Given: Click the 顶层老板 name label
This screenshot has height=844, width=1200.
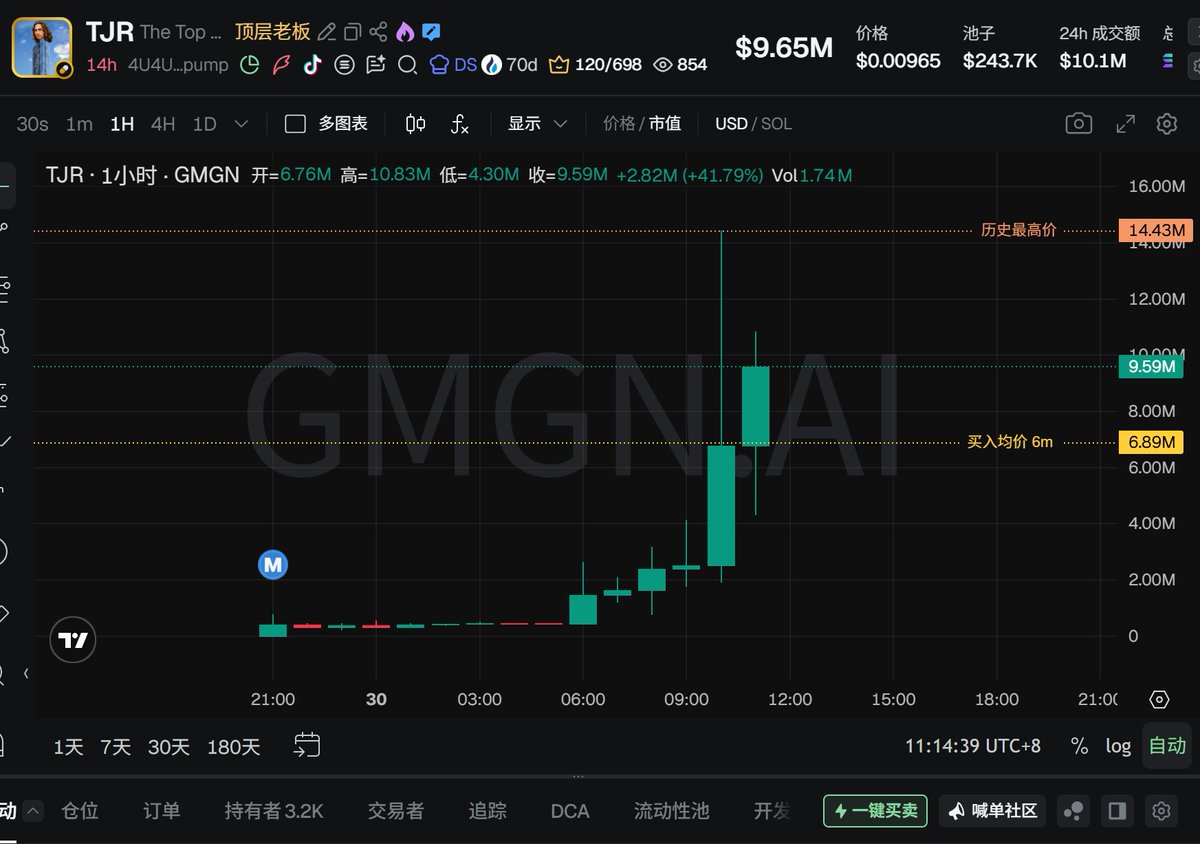Looking at the screenshot, I should 273,32.
